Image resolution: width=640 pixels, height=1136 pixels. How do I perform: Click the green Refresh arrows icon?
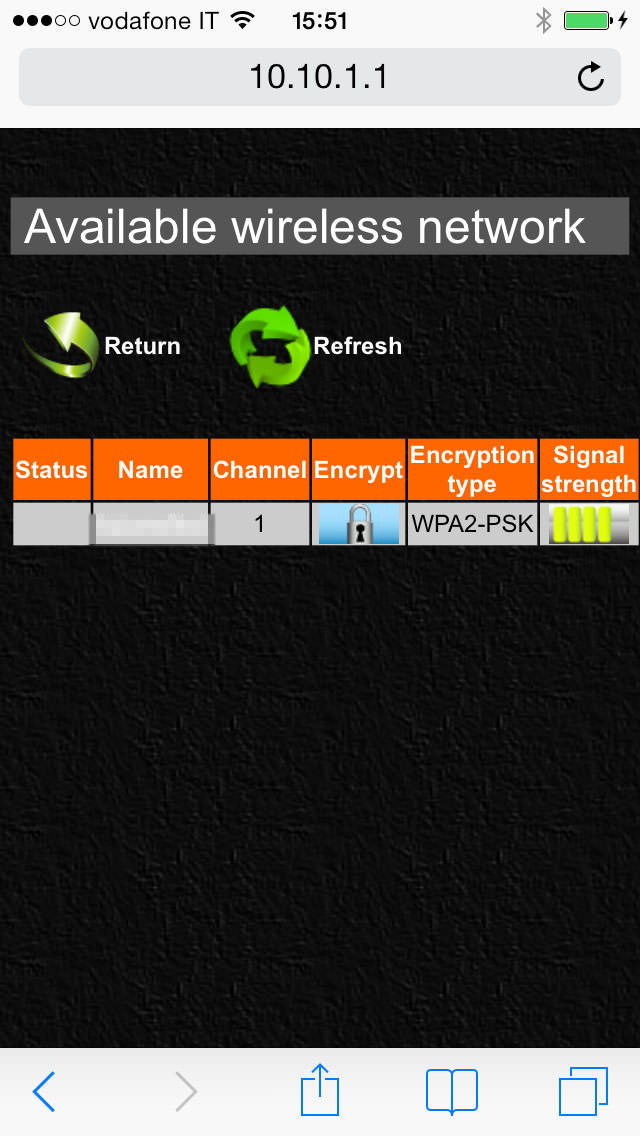[268, 346]
